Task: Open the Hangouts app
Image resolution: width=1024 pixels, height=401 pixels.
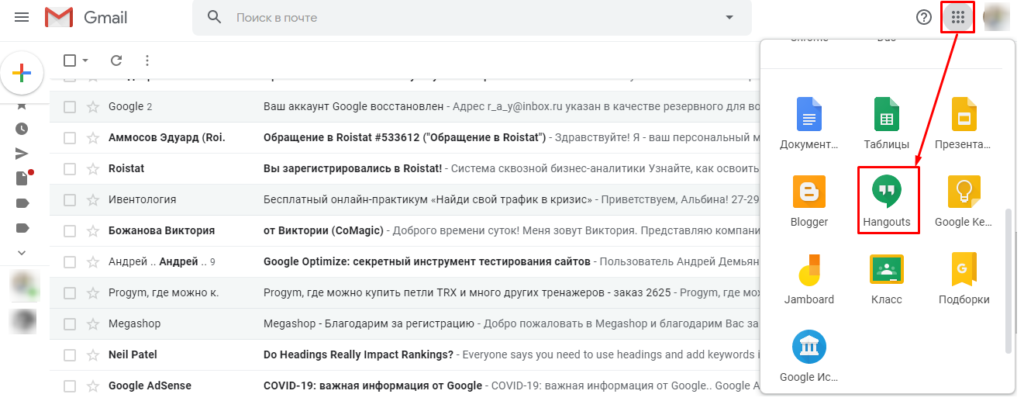Action: tap(888, 199)
